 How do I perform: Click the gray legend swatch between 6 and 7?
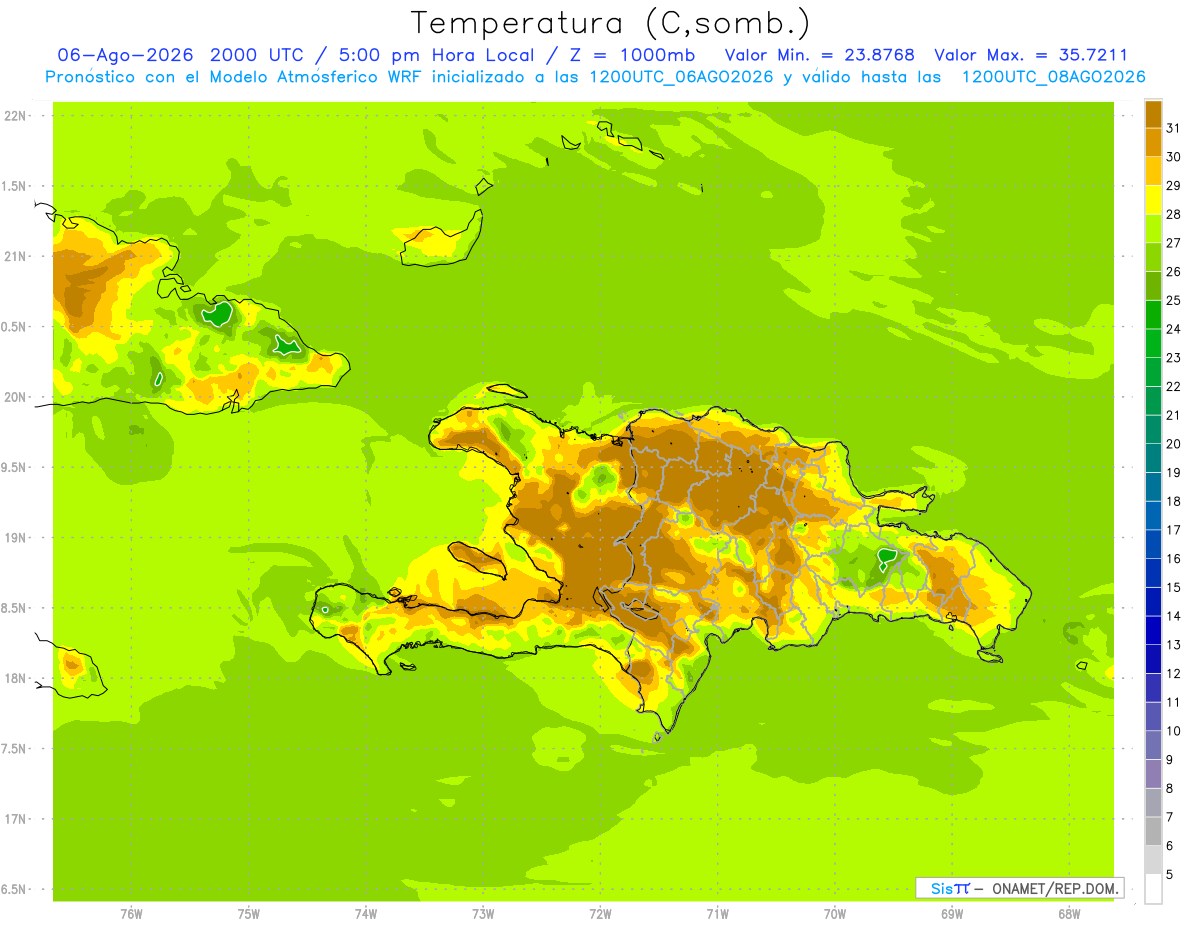click(1153, 831)
